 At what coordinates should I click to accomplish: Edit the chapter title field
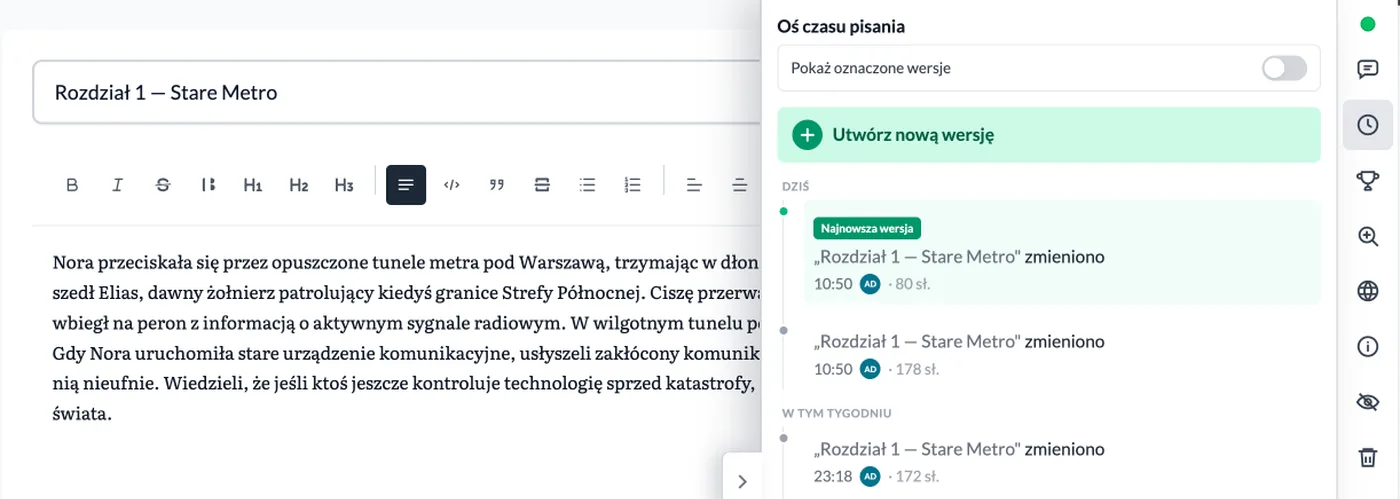[397, 93]
